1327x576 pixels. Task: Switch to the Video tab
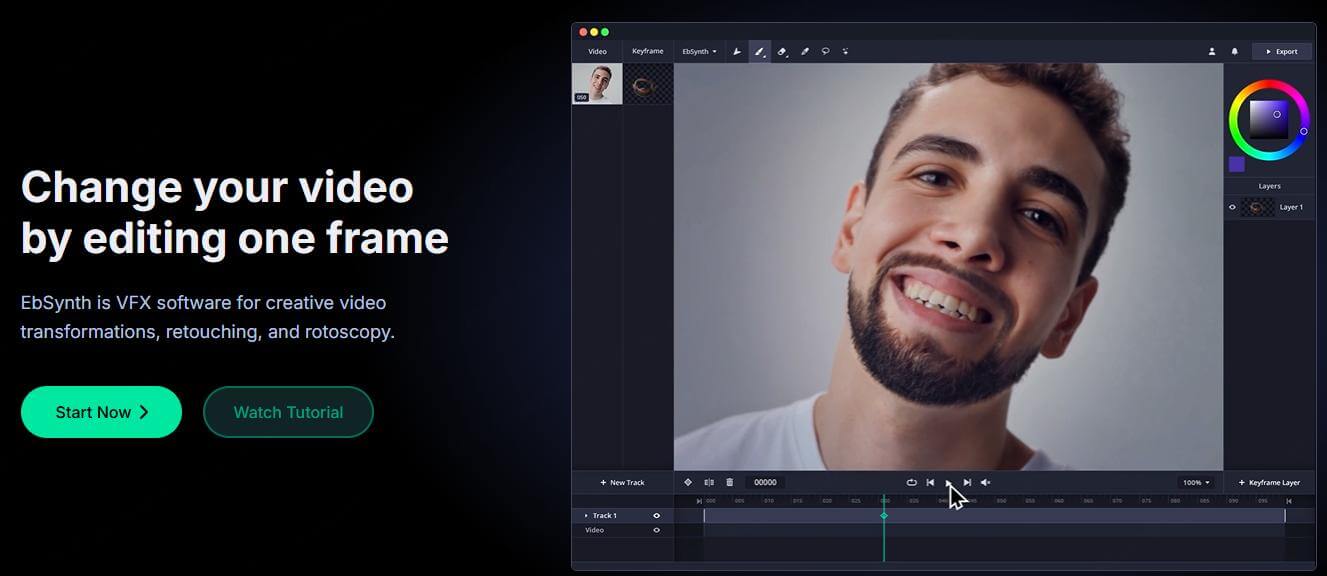(597, 51)
